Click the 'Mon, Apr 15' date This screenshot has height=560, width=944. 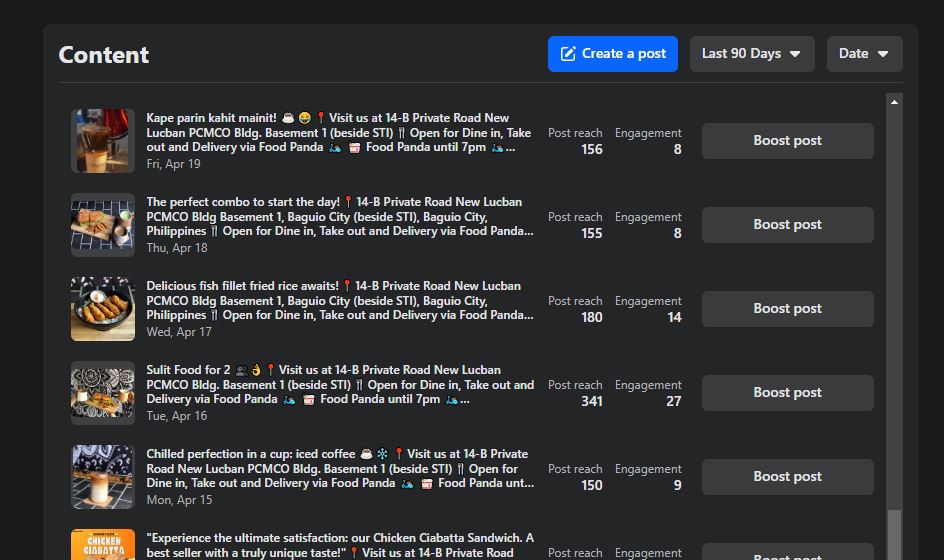point(179,500)
